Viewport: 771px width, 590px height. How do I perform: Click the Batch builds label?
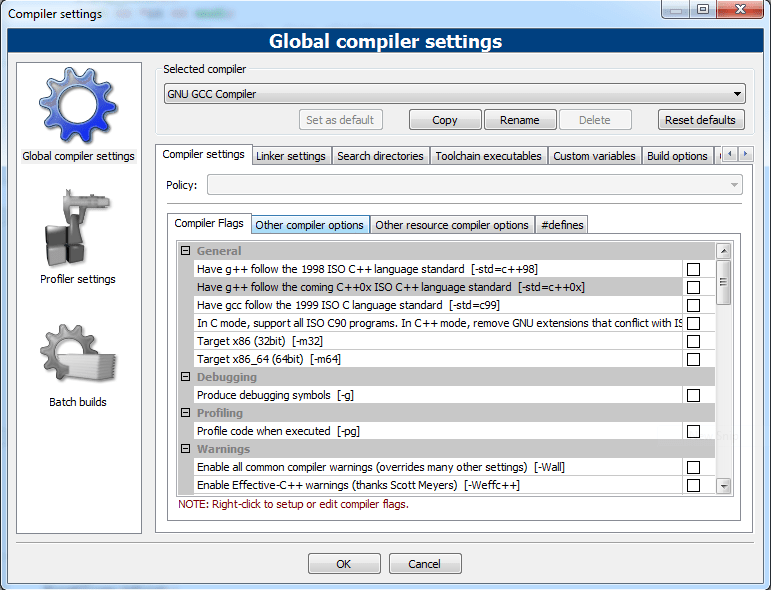tap(78, 402)
